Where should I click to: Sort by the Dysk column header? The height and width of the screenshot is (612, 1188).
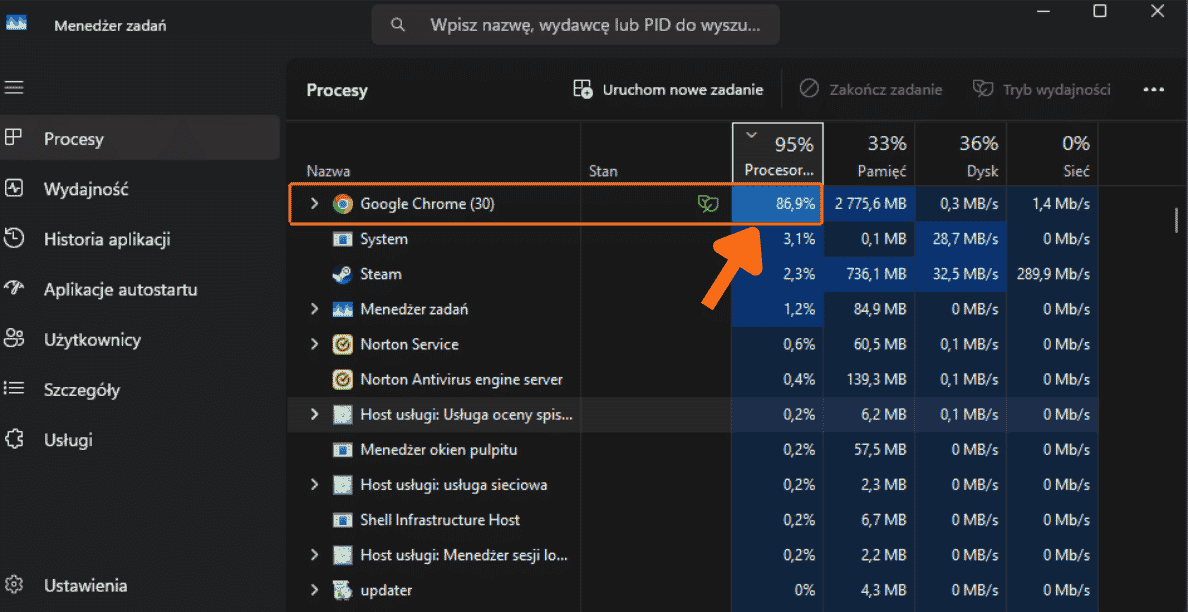coord(961,155)
